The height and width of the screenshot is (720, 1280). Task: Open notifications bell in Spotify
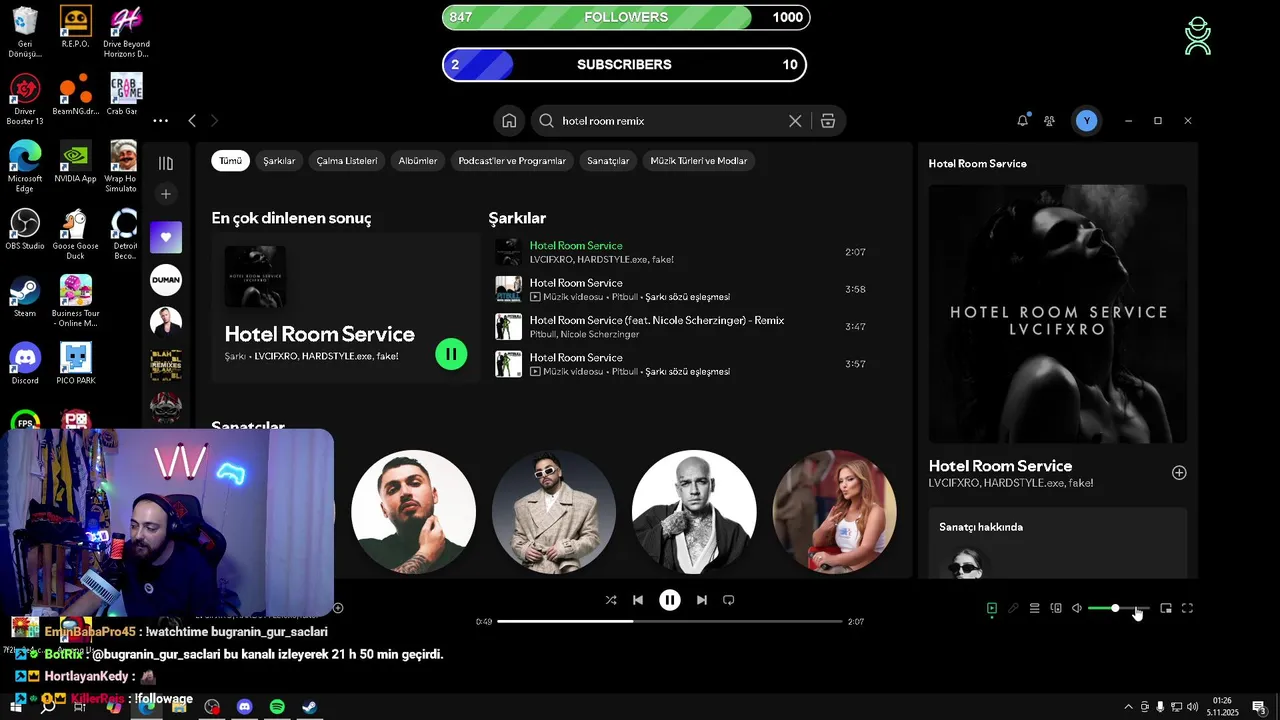(1022, 120)
